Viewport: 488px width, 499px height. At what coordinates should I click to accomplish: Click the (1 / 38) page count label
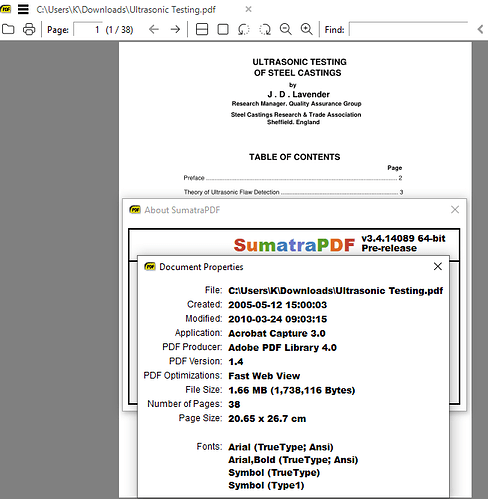[x=119, y=30]
